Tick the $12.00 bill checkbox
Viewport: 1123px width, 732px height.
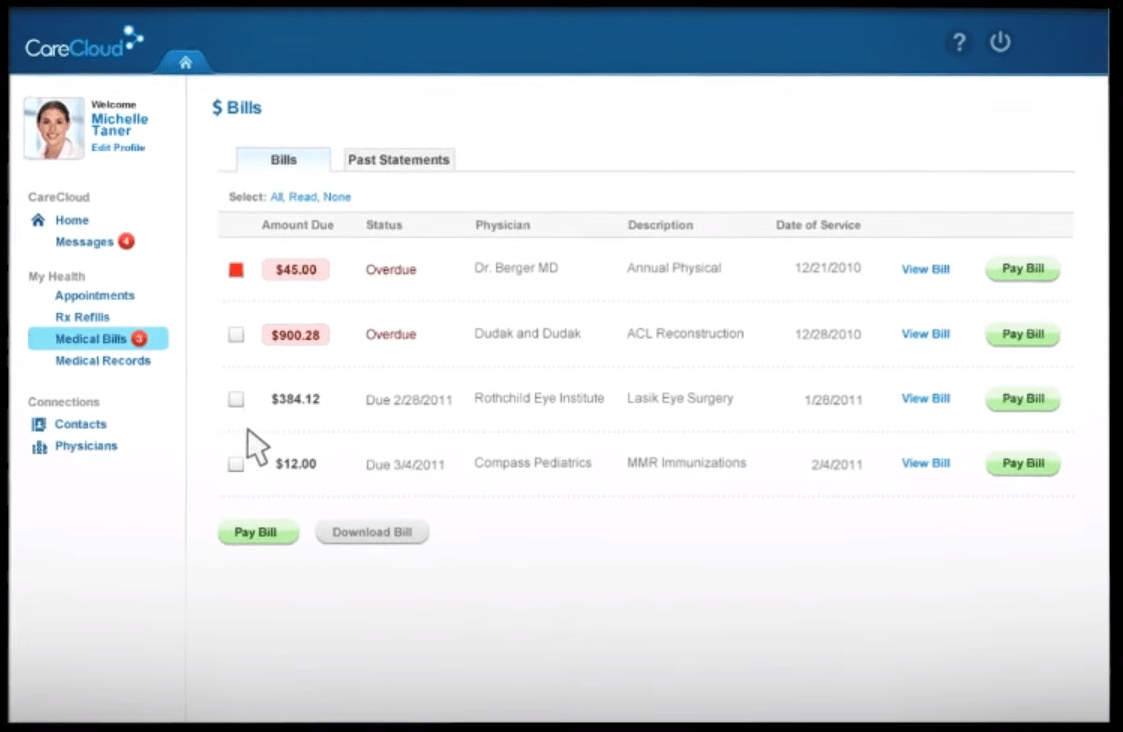tap(235, 464)
